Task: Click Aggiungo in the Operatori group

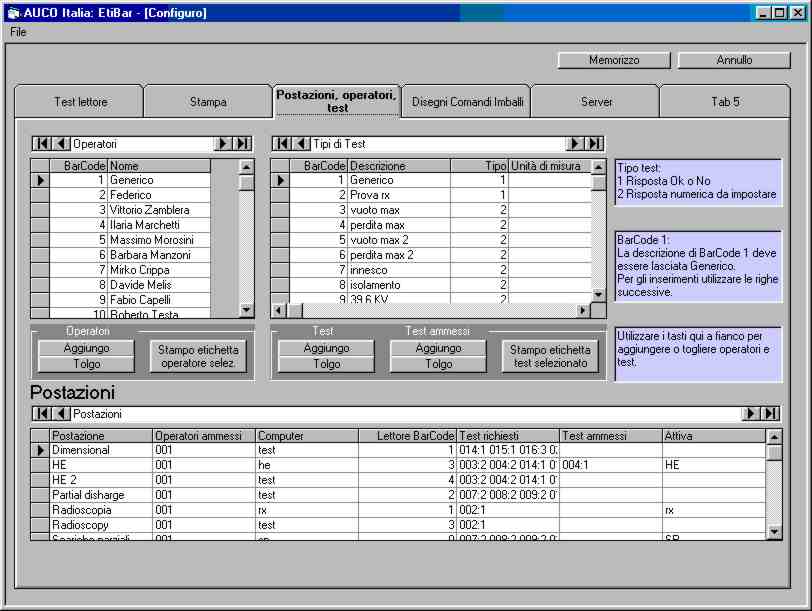Action: point(86,348)
